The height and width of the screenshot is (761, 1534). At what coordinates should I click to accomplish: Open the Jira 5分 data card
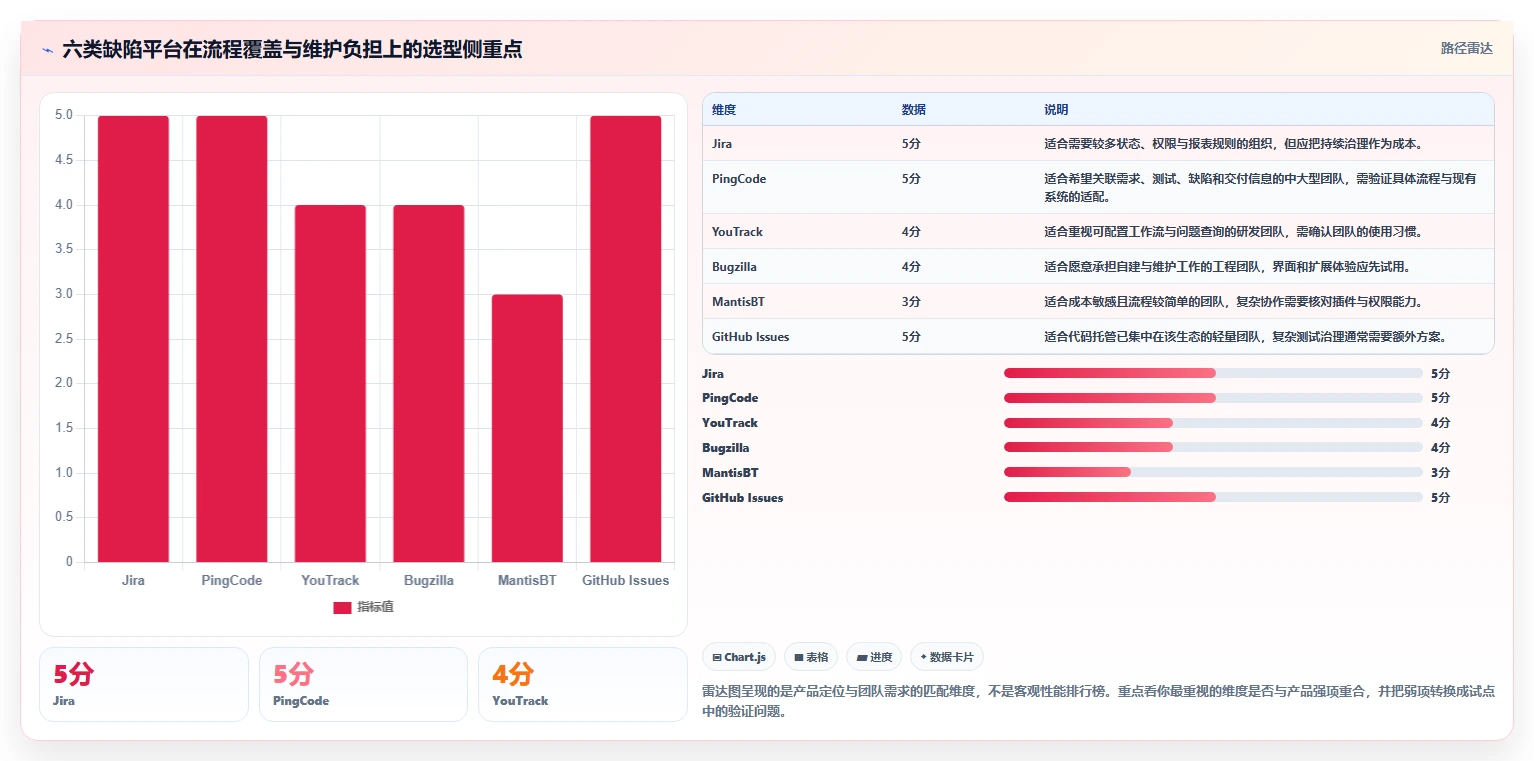point(144,684)
